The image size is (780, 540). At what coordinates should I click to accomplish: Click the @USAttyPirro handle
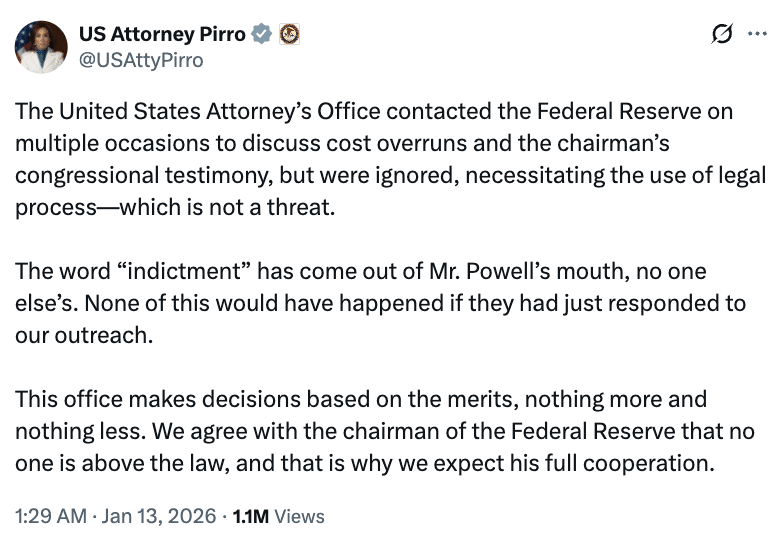click(141, 60)
